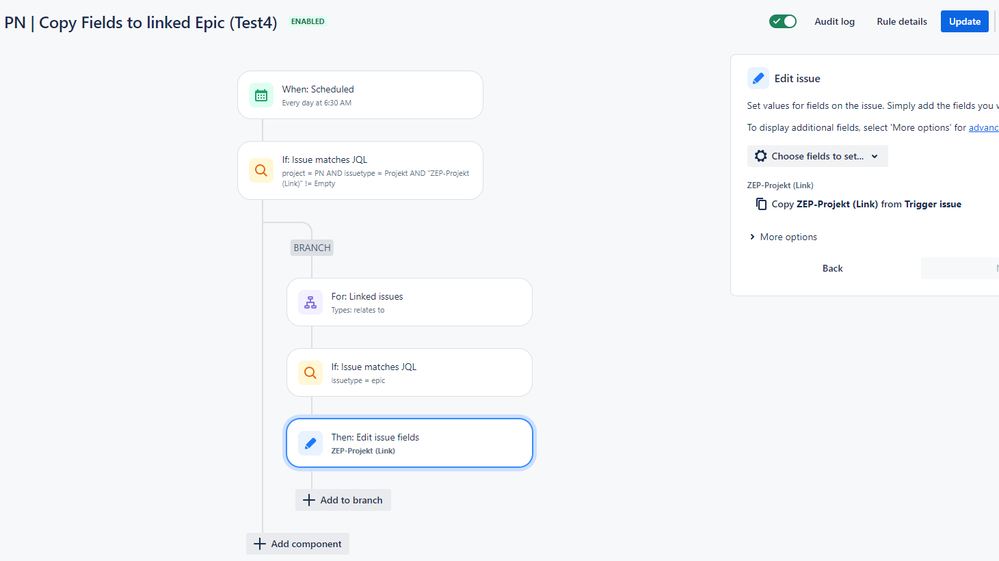Image resolution: width=999 pixels, height=561 pixels.
Task: Click the Back button
Action: click(832, 268)
